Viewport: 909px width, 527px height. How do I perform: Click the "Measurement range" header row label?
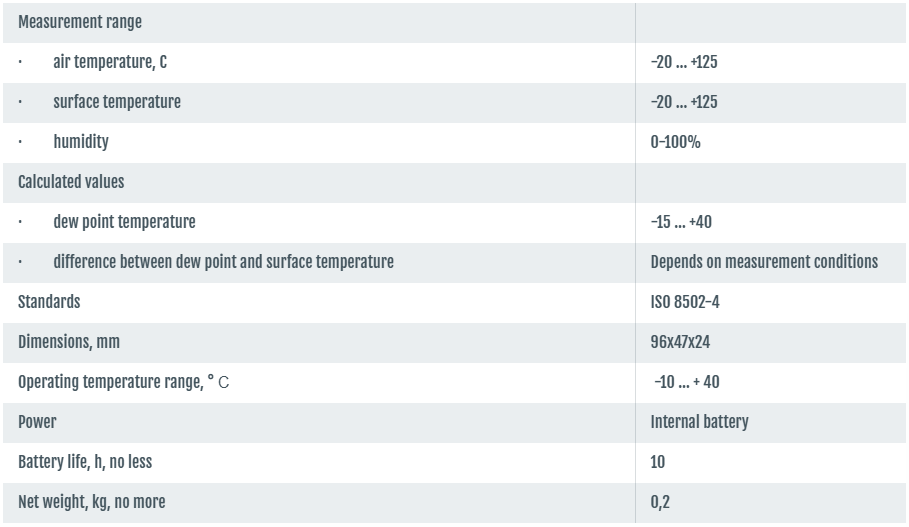tap(80, 22)
